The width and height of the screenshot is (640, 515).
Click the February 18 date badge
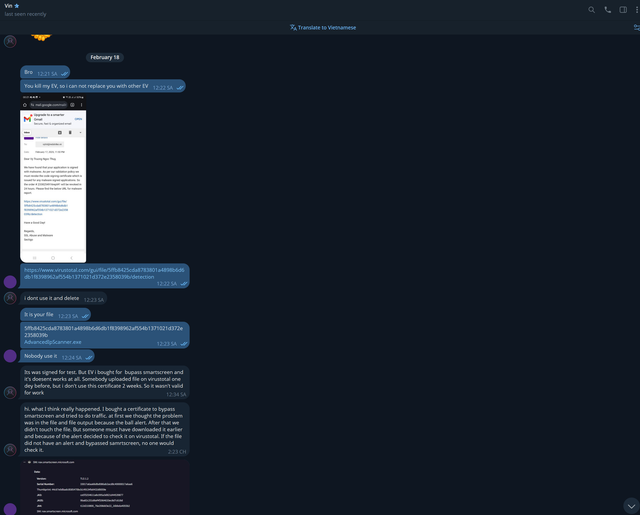(x=105, y=57)
